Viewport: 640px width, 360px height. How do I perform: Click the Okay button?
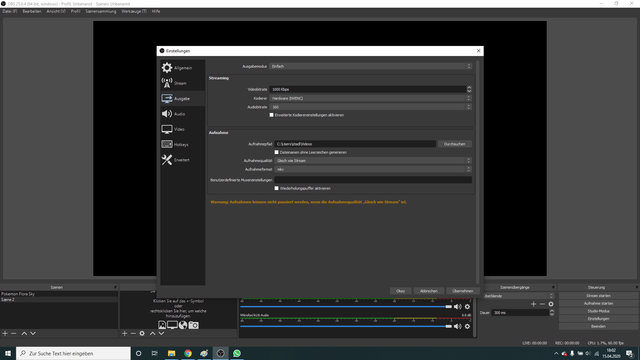coord(400,291)
